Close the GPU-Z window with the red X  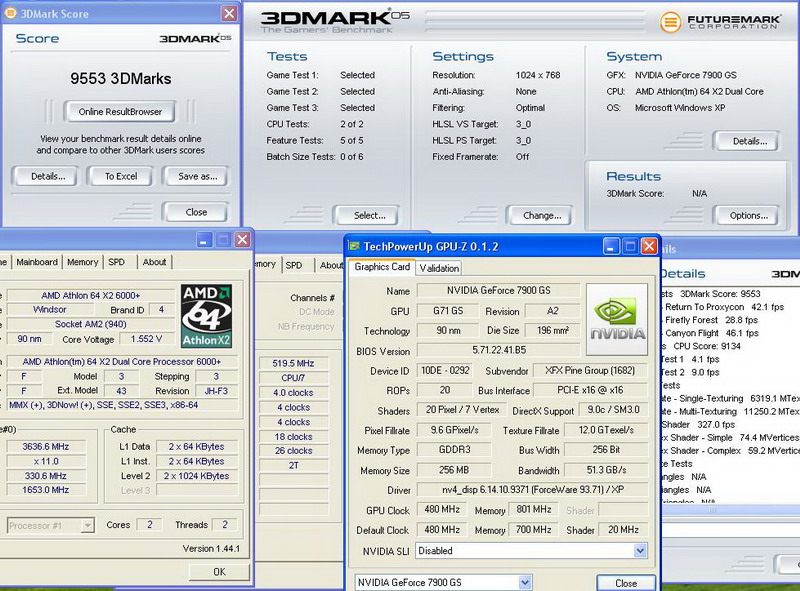coord(649,247)
